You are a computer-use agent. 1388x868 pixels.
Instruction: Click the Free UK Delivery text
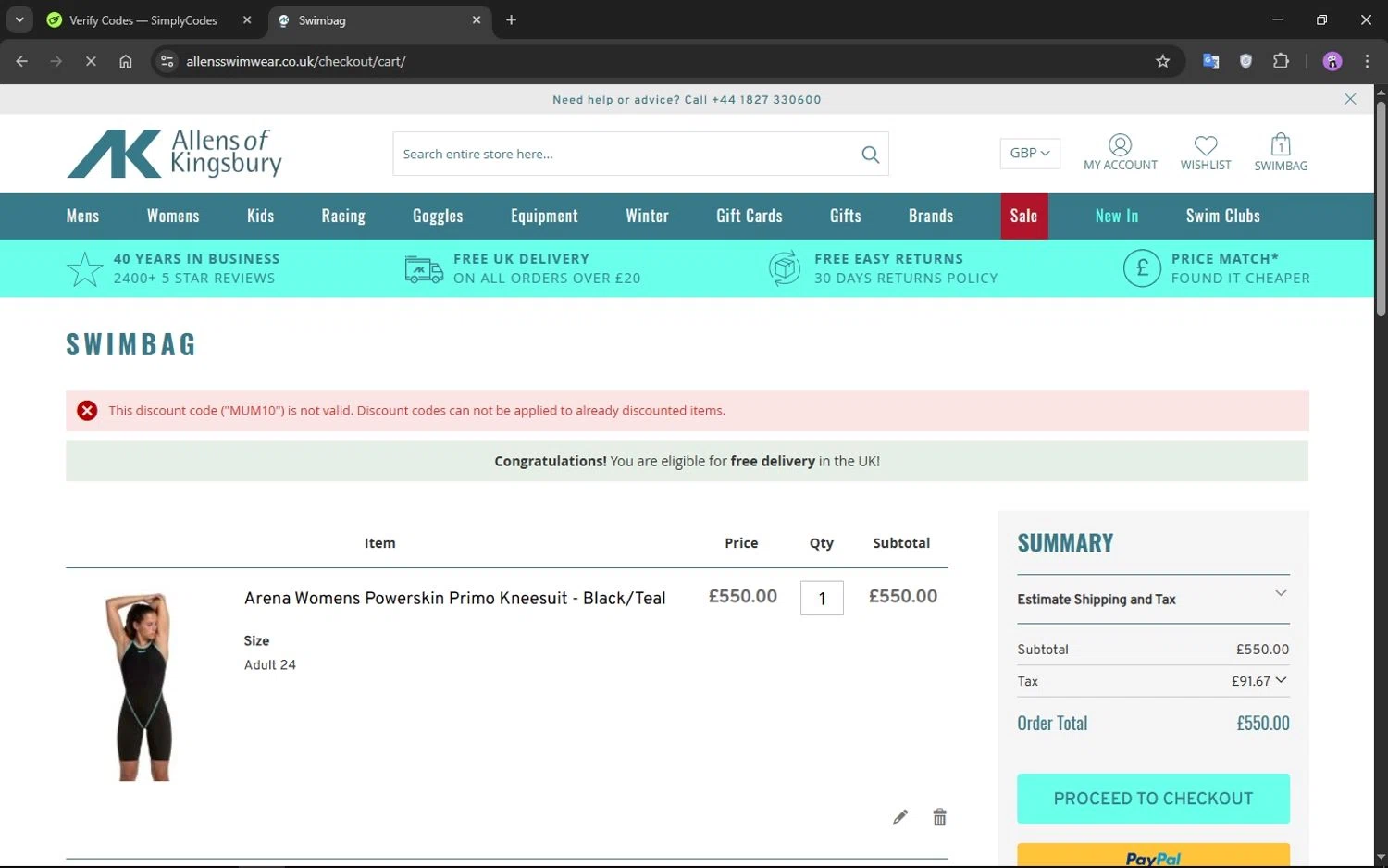click(x=546, y=268)
